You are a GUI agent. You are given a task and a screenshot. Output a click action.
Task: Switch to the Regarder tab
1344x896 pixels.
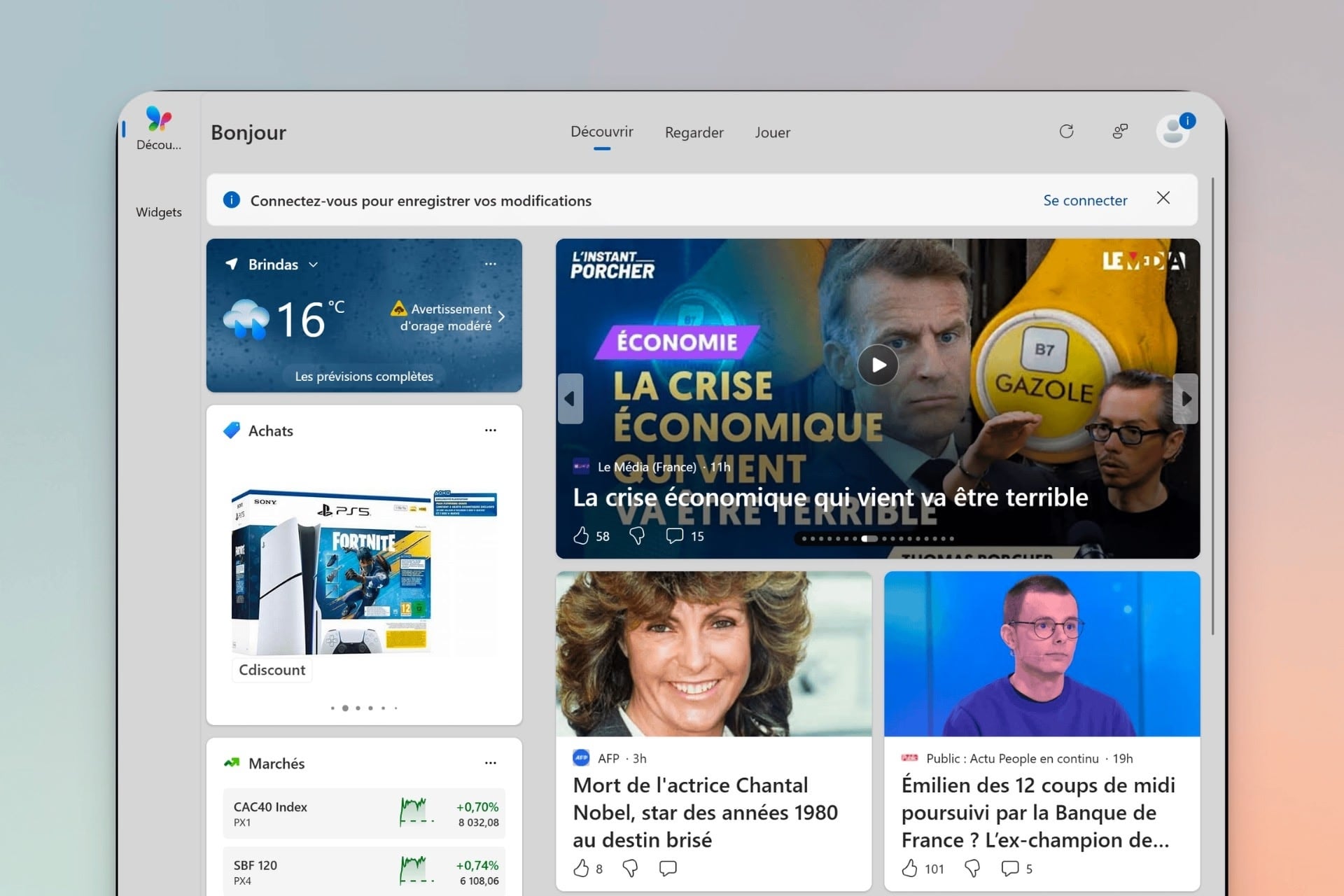[x=694, y=132]
